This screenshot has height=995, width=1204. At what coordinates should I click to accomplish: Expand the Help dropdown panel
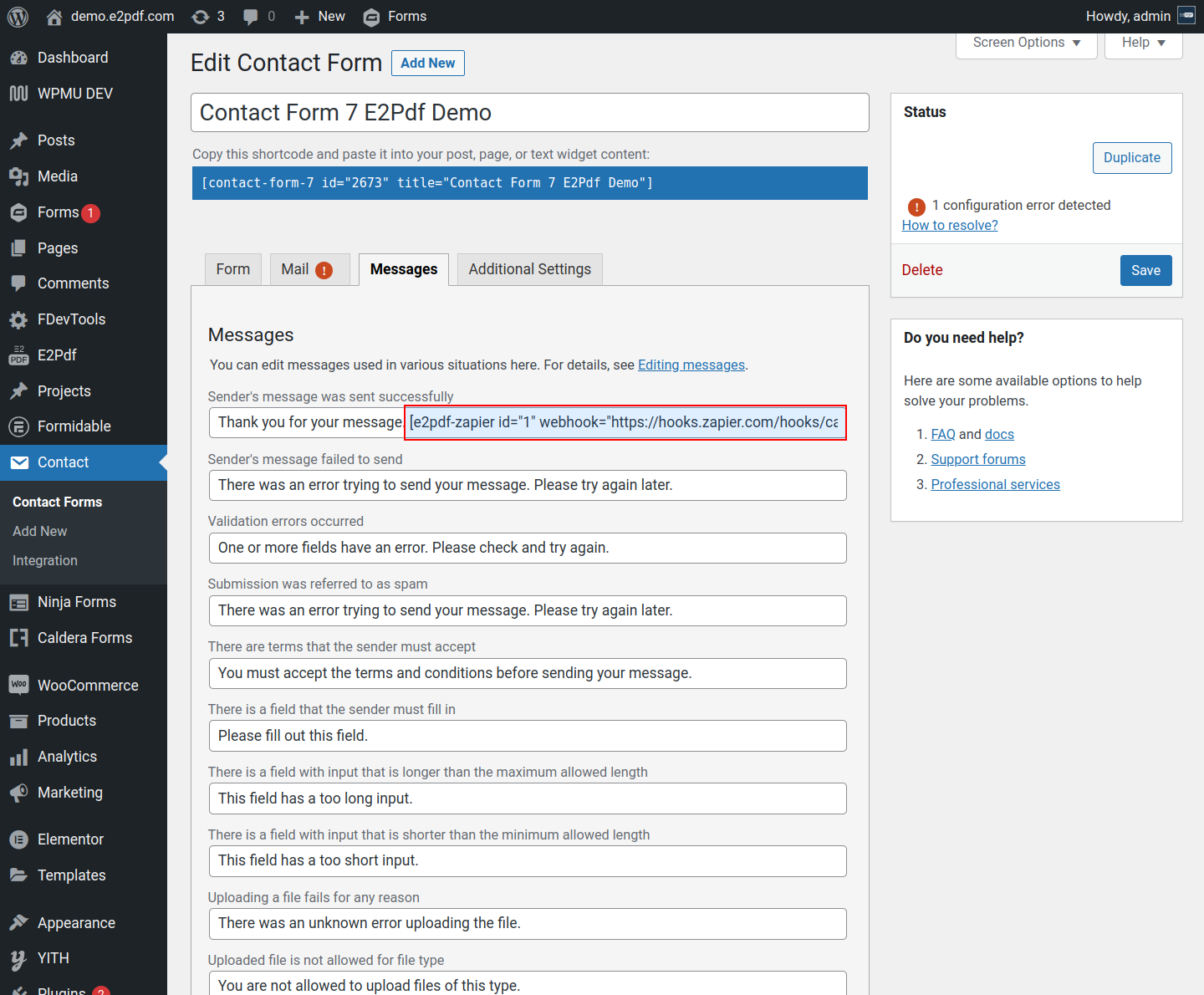click(x=1143, y=43)
